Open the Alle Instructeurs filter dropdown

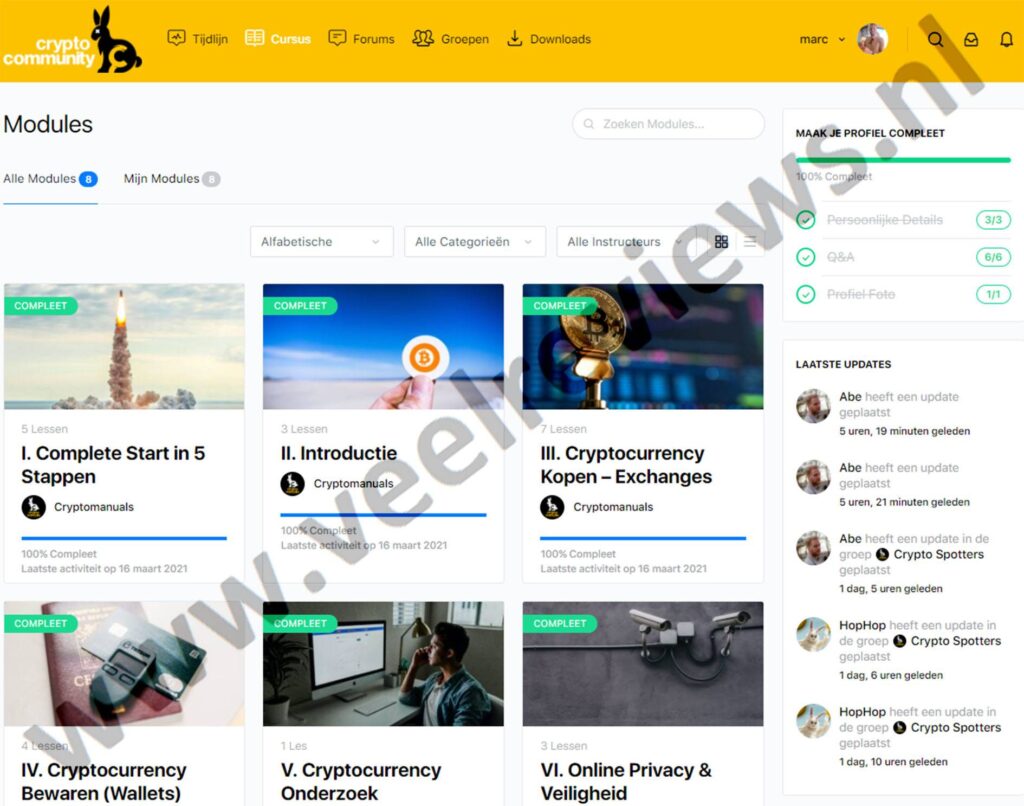tap(625, 242)
